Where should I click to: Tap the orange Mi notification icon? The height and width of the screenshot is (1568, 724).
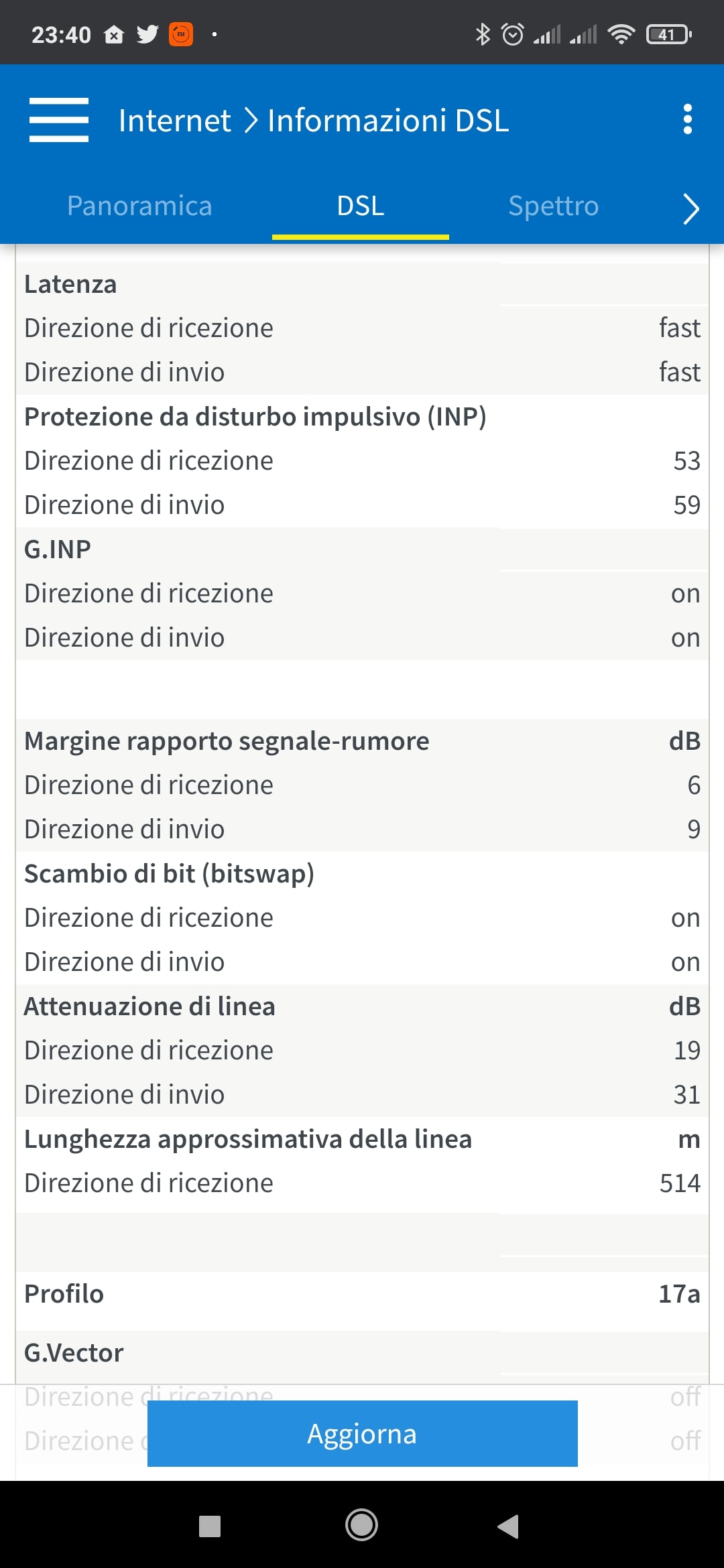pos(181,34)
